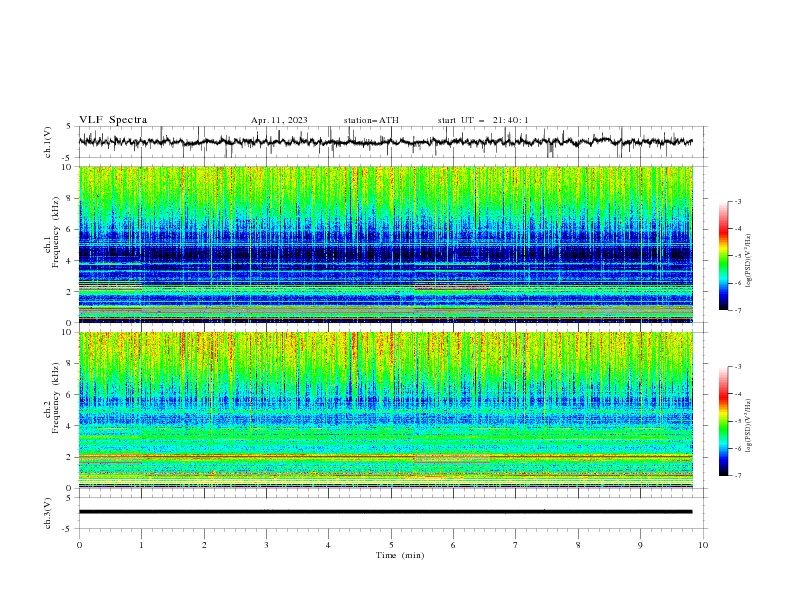Click time axis tick label "7"
The width and height of the screenshot is (792, 612).
tap(516, 545)
